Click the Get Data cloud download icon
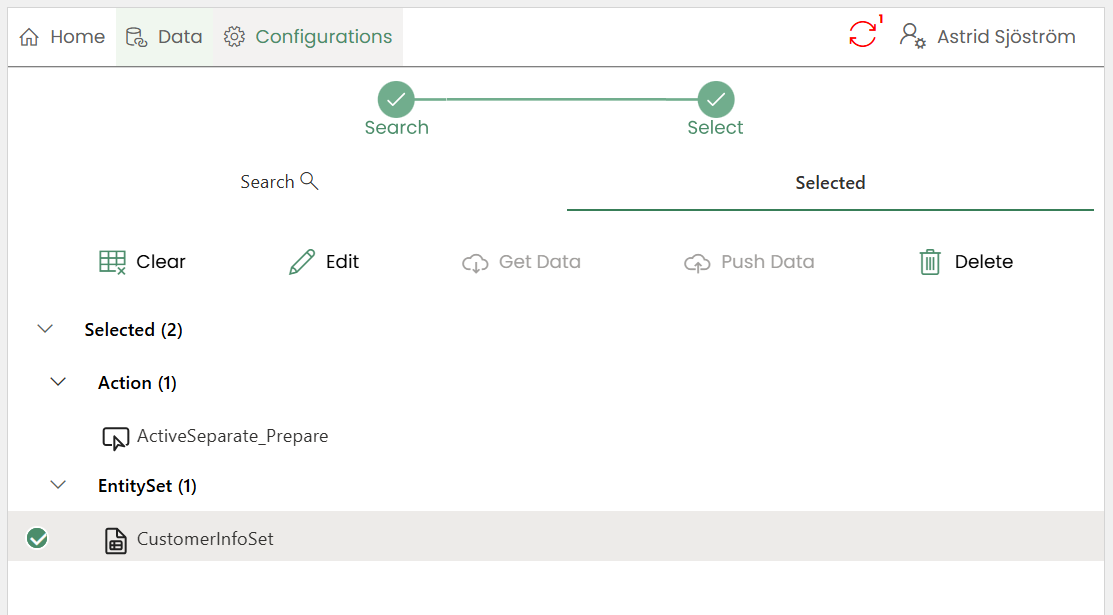Screen dimensions: 1113x615 475,263
